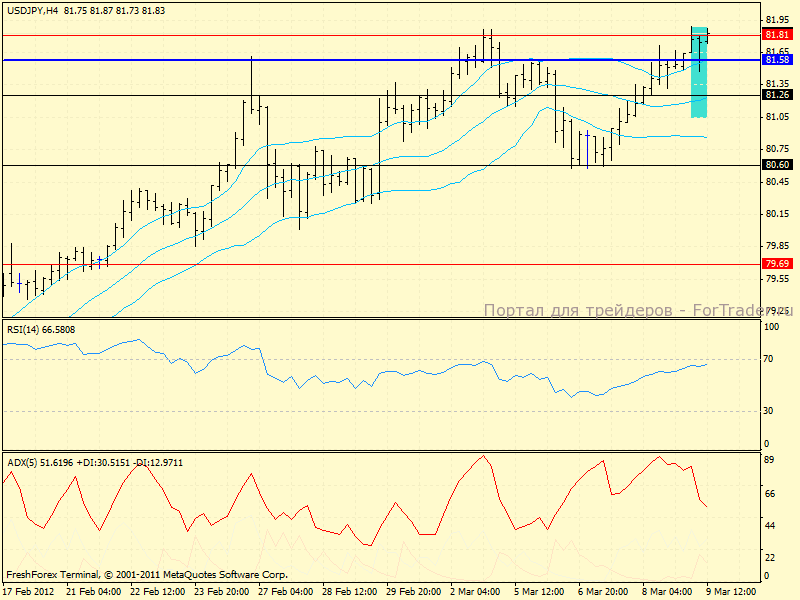
Task: Open the ForTrader portal watermark text
Action: coord(636,311)
